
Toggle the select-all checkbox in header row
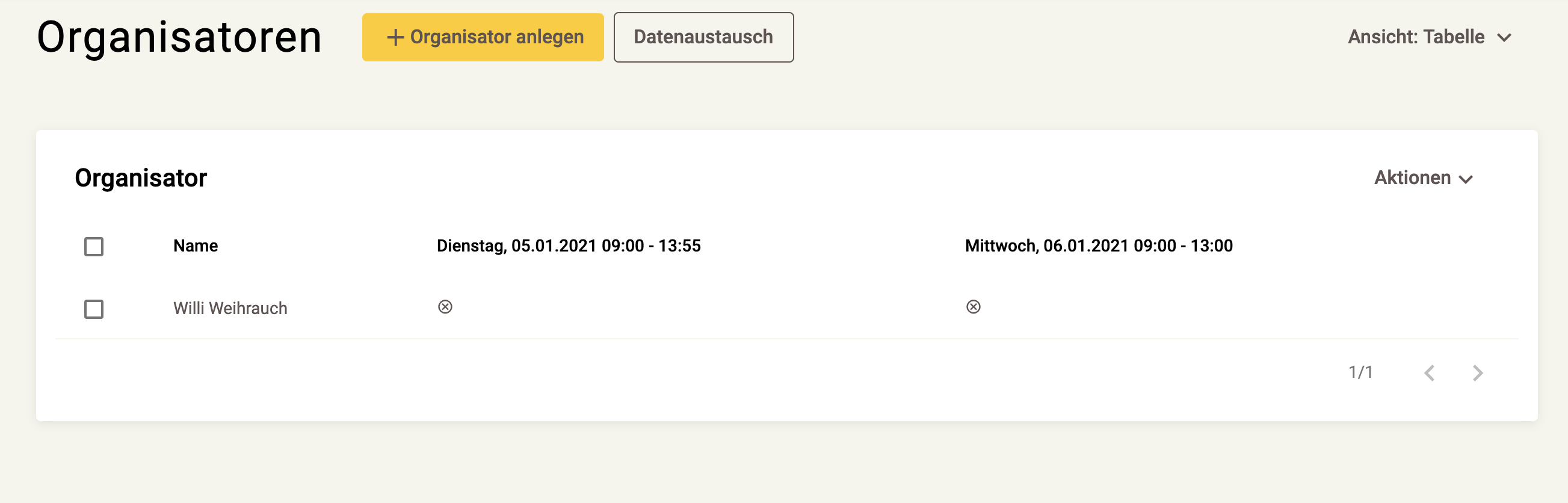click(94, 247)
